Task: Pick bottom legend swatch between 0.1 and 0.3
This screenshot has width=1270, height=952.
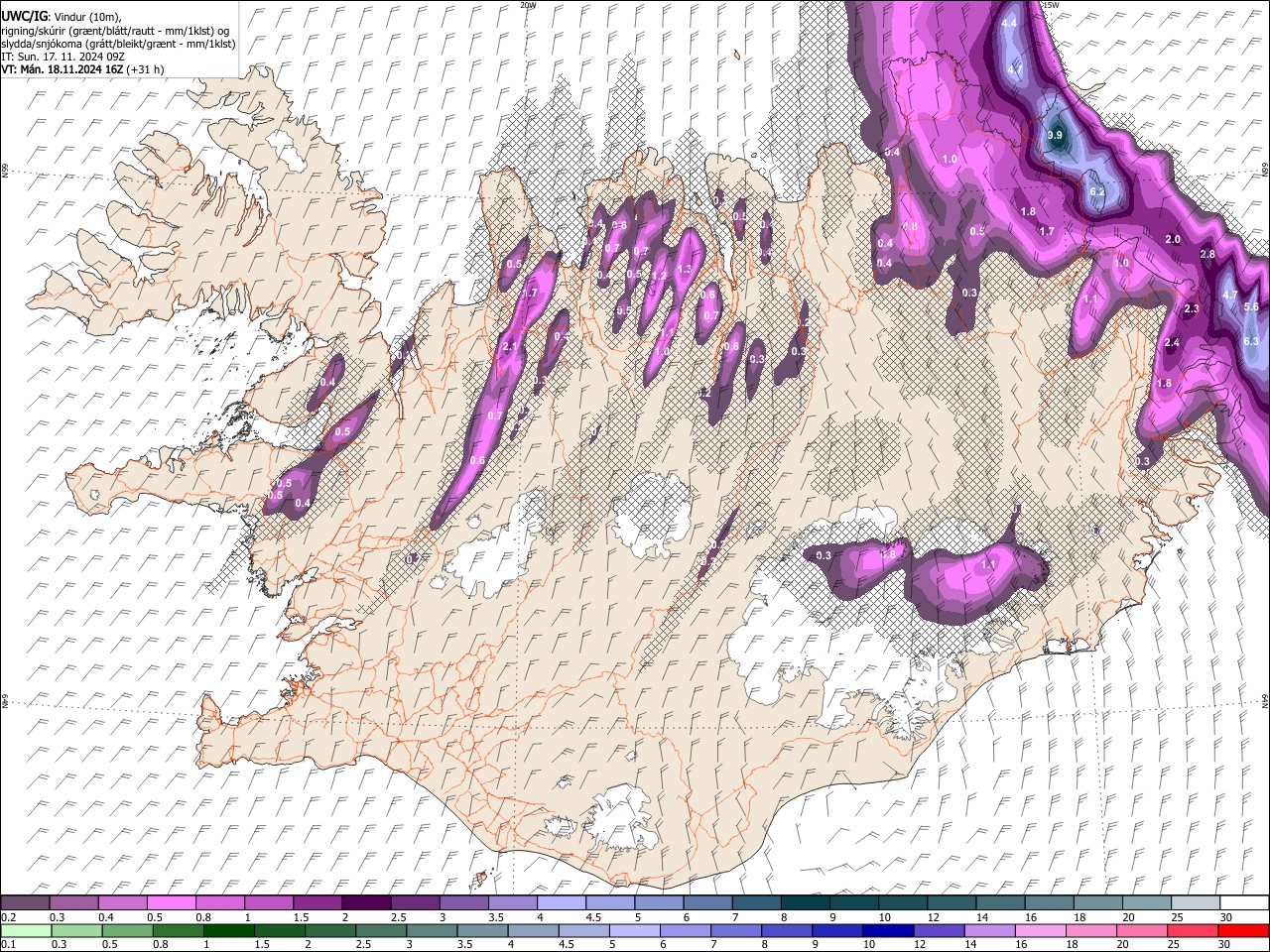Action: [x=25, y=931]
